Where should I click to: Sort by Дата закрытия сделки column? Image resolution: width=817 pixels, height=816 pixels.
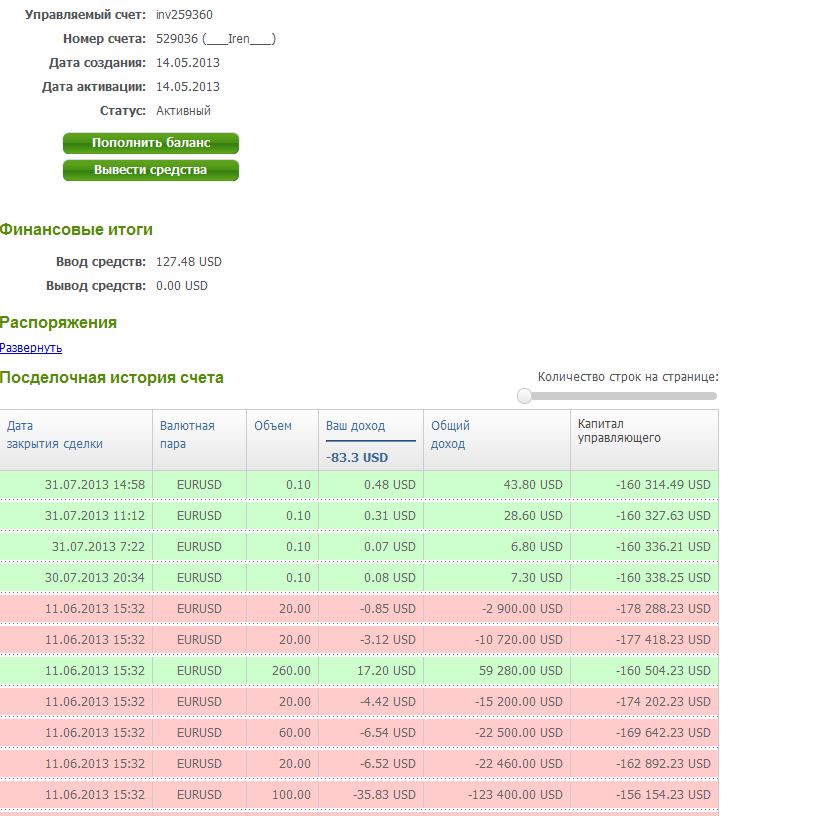click(54, 435)
